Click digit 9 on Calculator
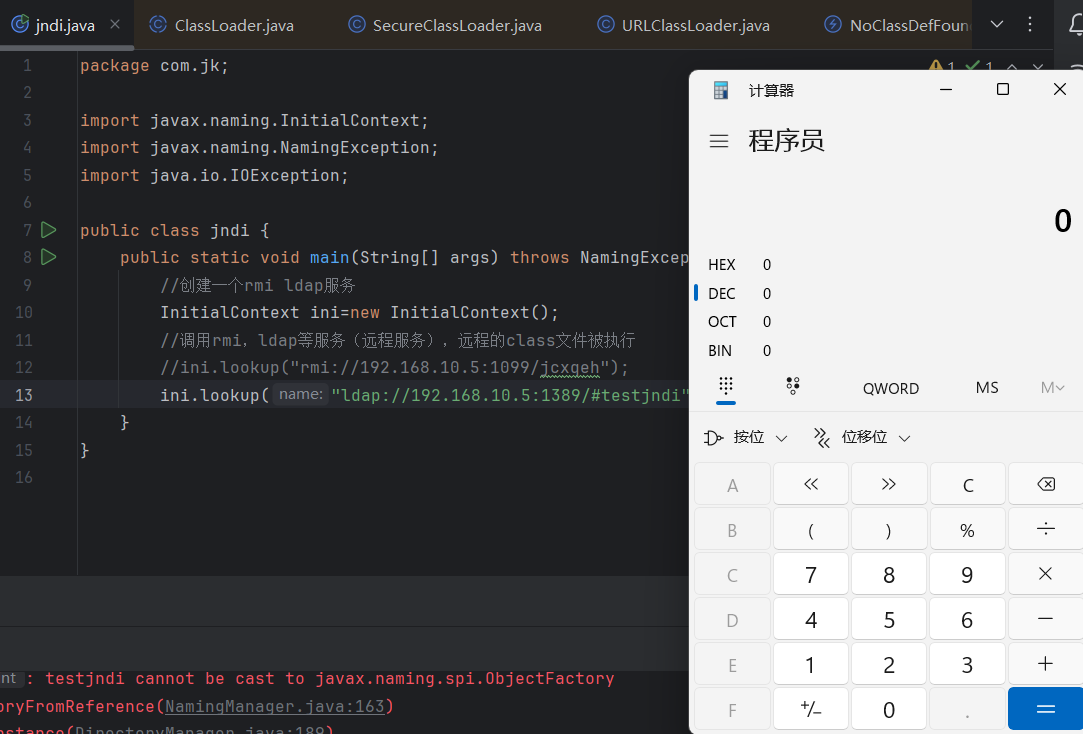This screenshot has width=1083, height=734. (968, 574)
